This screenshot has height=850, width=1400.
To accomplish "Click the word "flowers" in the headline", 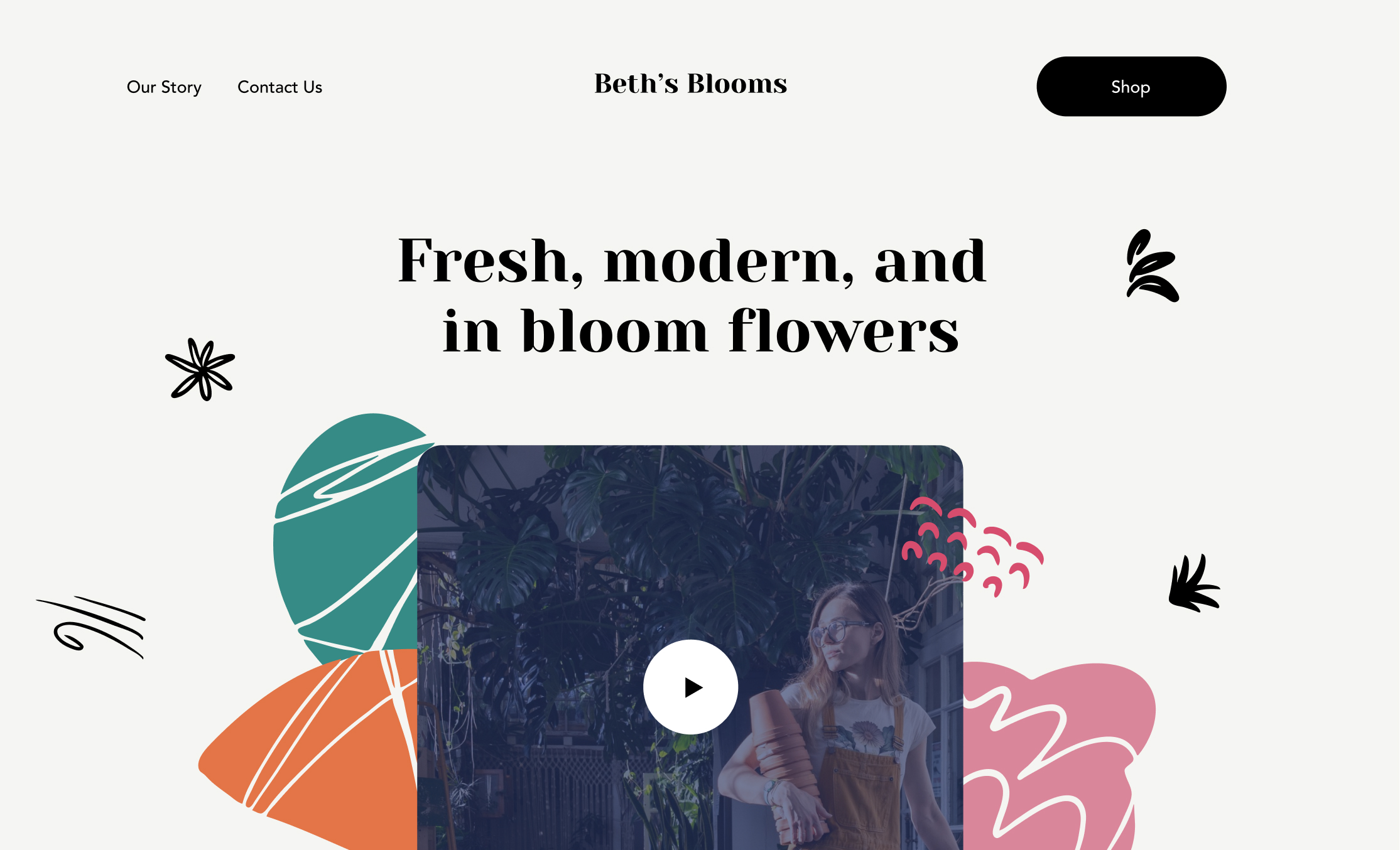I will 844,331.
